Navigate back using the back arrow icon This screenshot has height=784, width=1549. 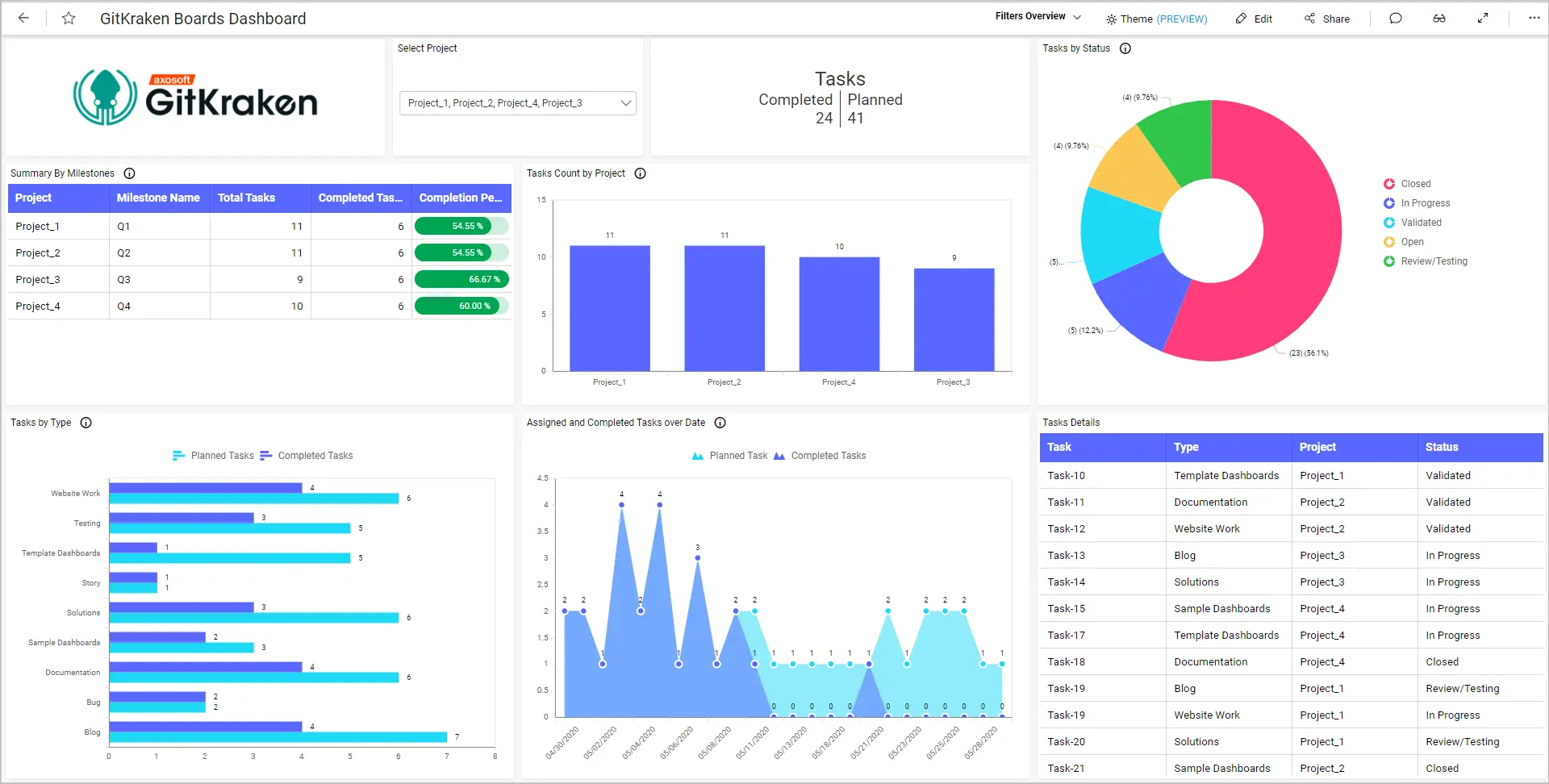(x=23, y=18)
